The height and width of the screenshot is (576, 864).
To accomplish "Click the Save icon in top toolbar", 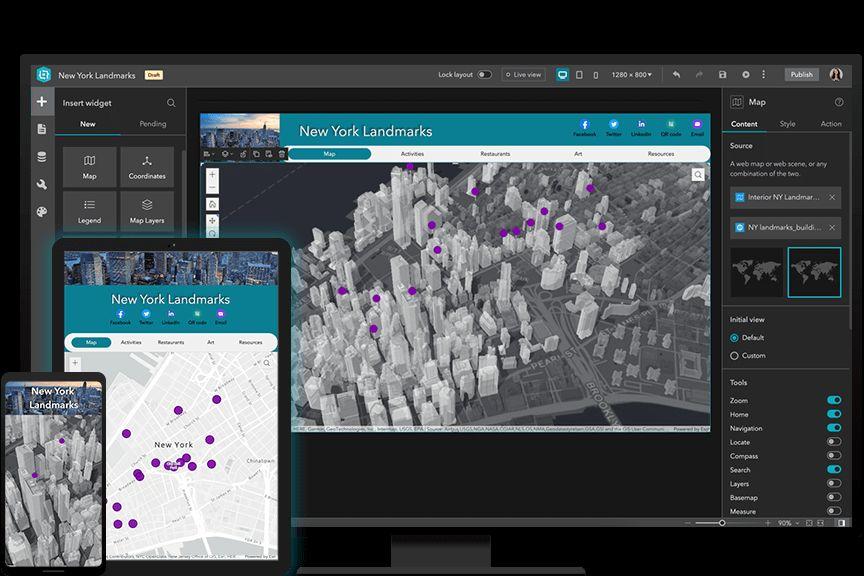I will pyautogui.click(x=723, y=75).
